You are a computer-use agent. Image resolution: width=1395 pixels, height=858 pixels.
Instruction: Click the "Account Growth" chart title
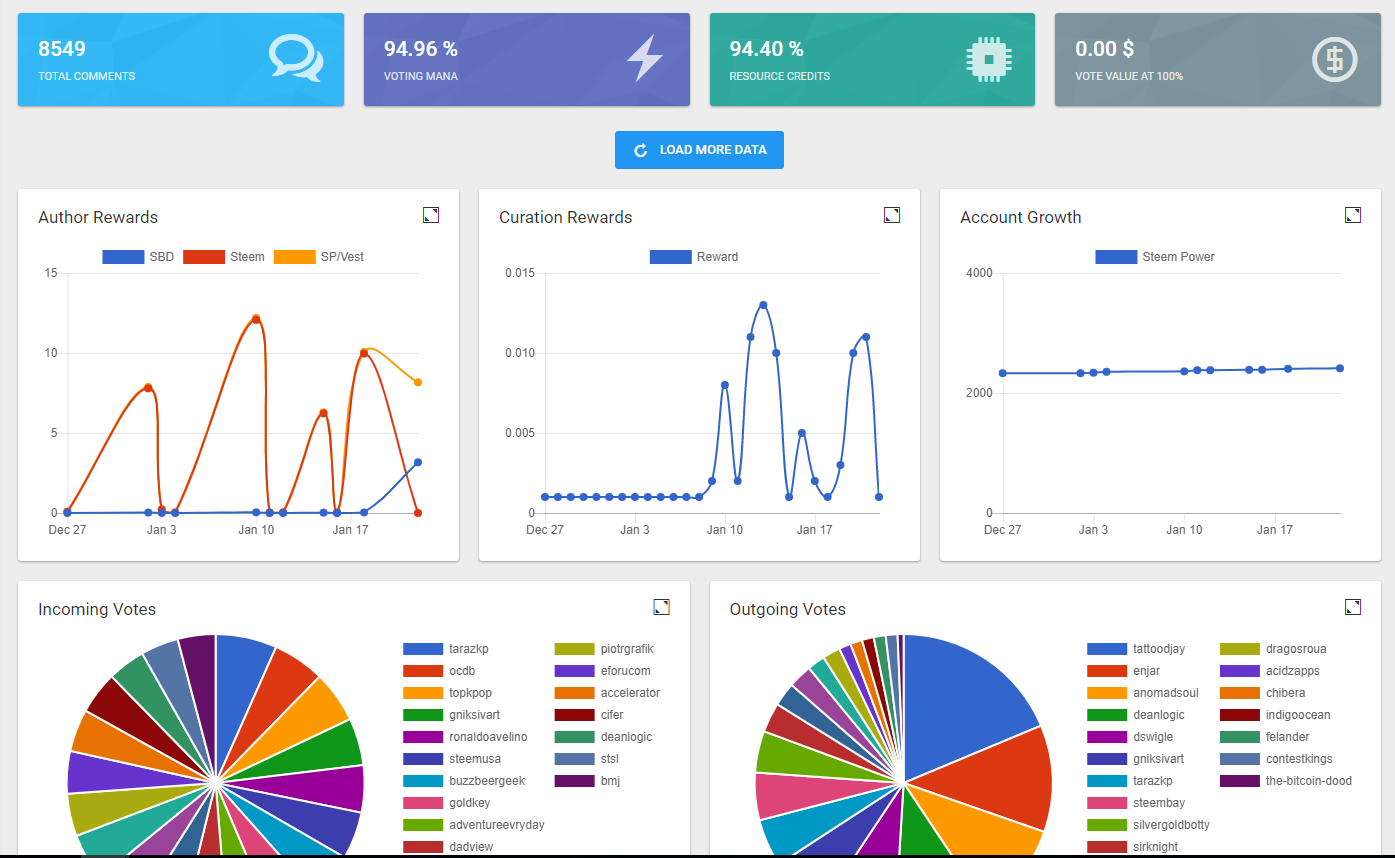click(x=1021, y=217)
